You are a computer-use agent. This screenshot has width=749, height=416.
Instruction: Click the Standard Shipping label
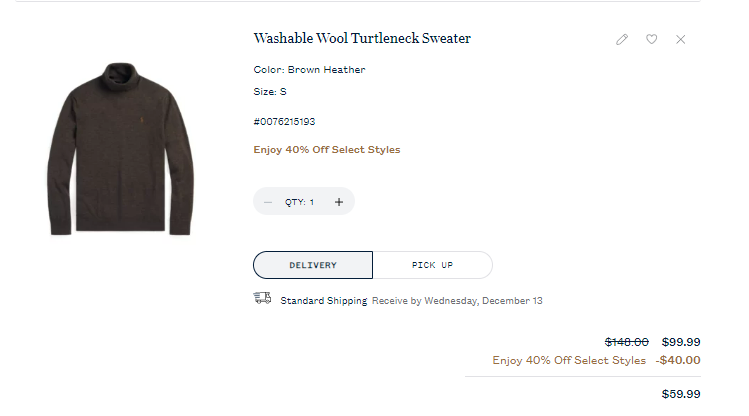point(323,300)
